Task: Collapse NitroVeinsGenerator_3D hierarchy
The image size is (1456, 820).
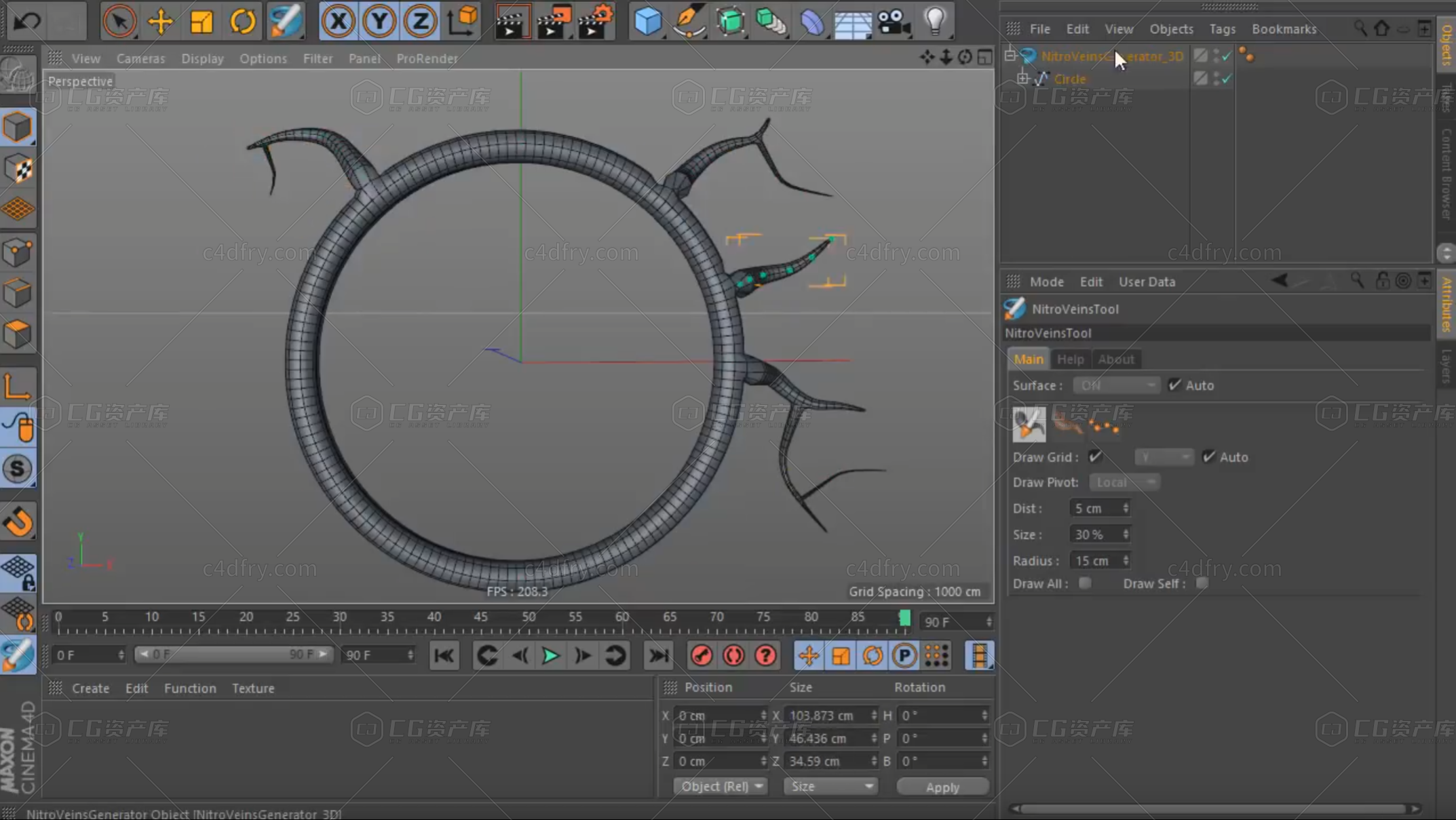Action: 1010,56
